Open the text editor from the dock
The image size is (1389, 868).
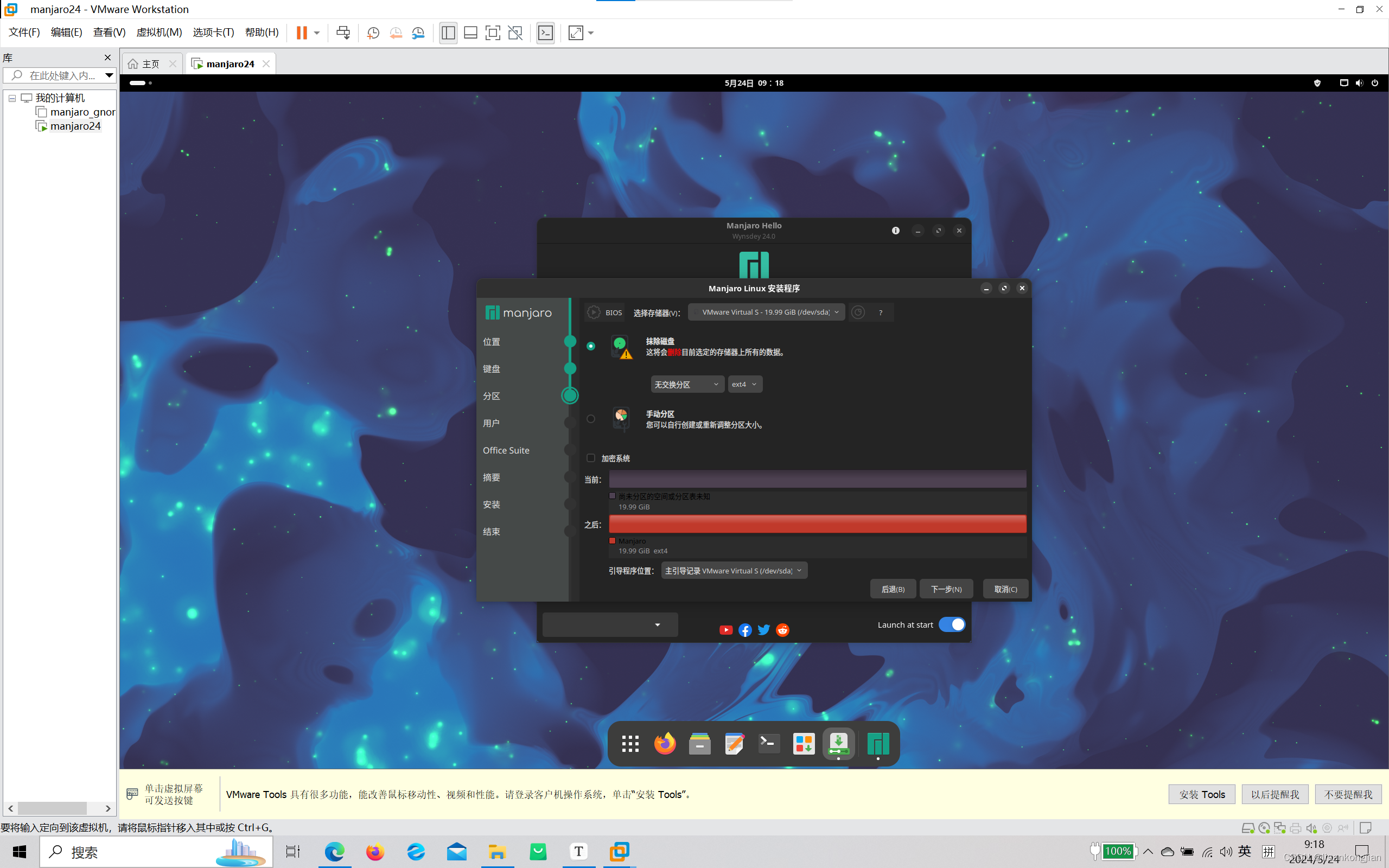click(735, 744)
